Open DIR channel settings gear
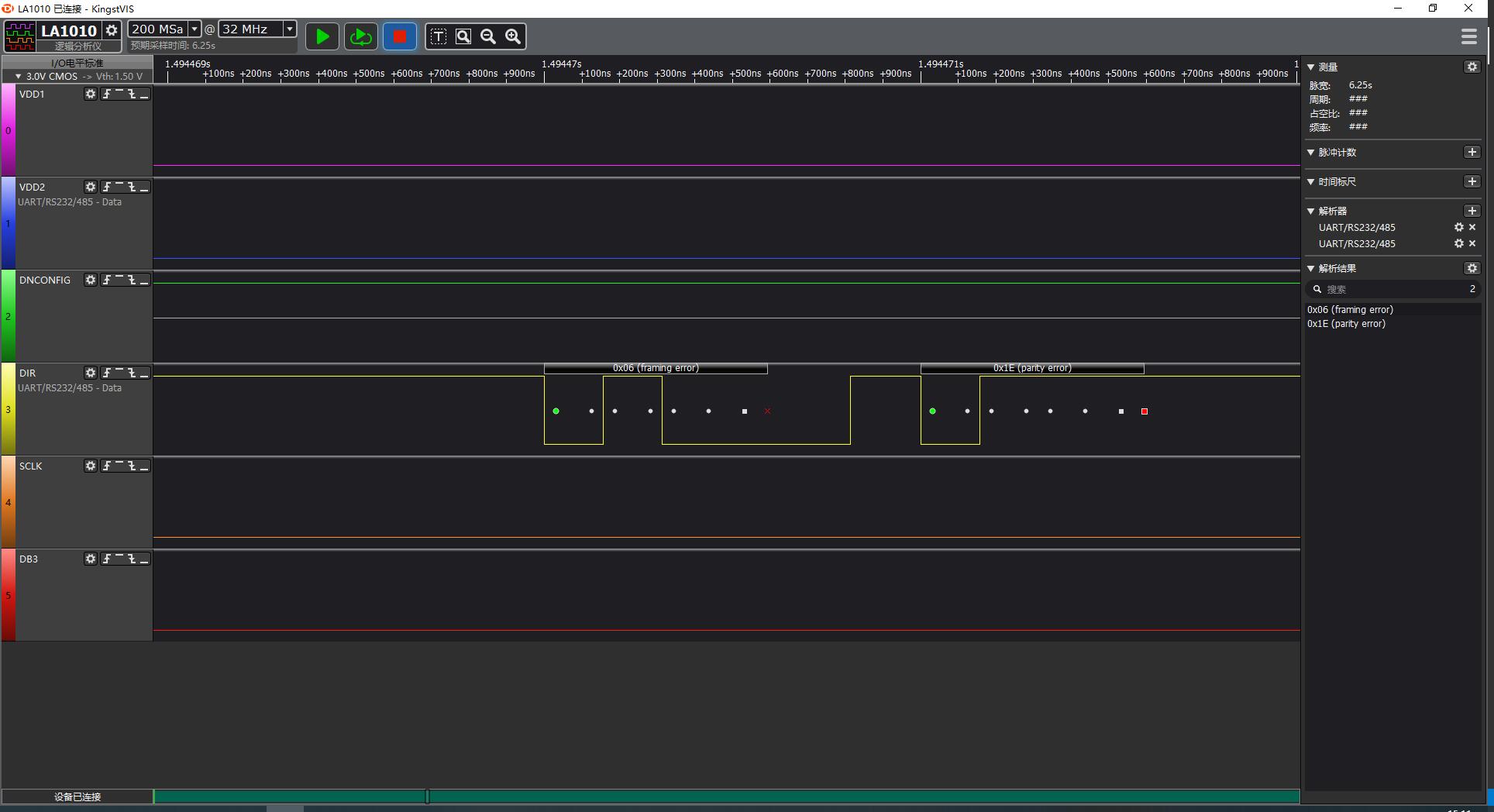 pos(91,373)
